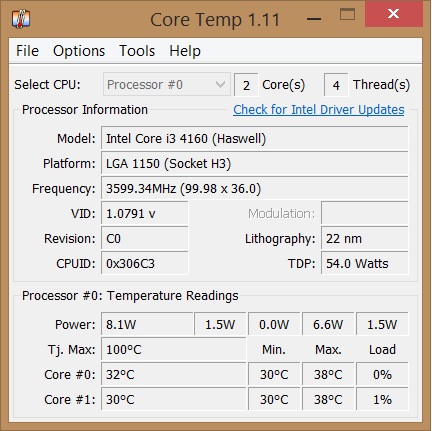Click the total Power value 8.1W

tap(147, 324)
